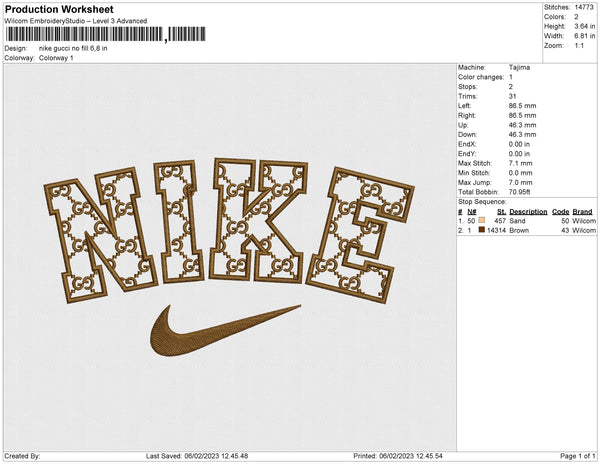Screen dimensions: 600x464
Task: Click the 'St.' column header
Action: coord(501,212)
